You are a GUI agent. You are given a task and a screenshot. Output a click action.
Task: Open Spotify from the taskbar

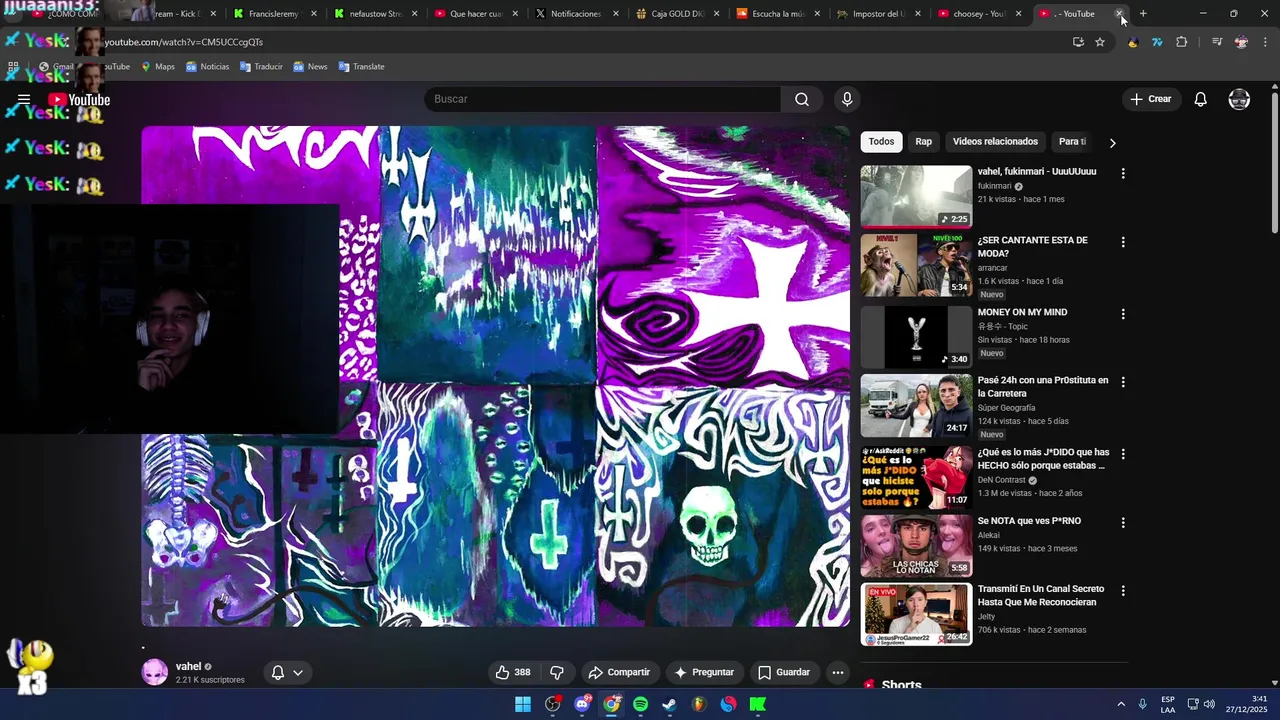point(640,704)
